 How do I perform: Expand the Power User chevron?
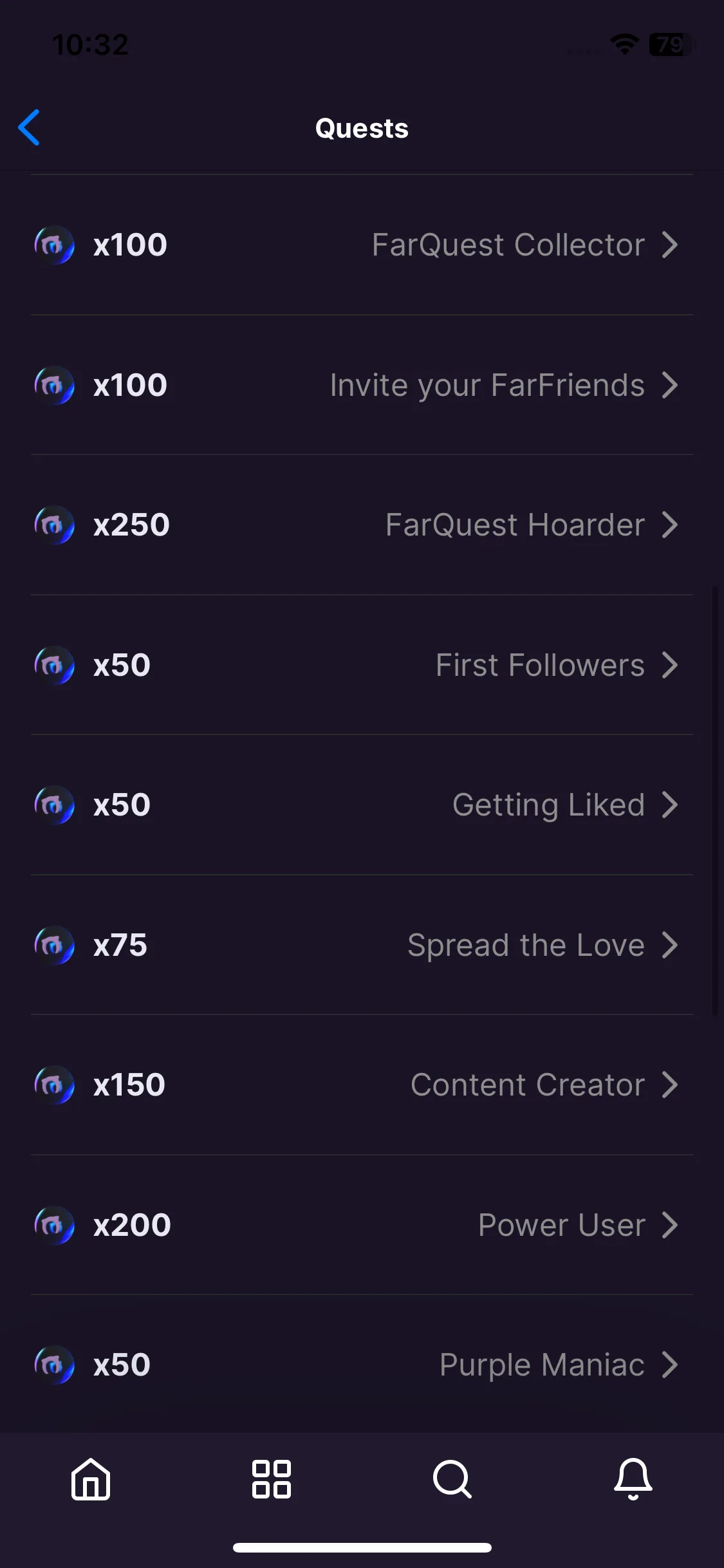[x=670, y=1225]
